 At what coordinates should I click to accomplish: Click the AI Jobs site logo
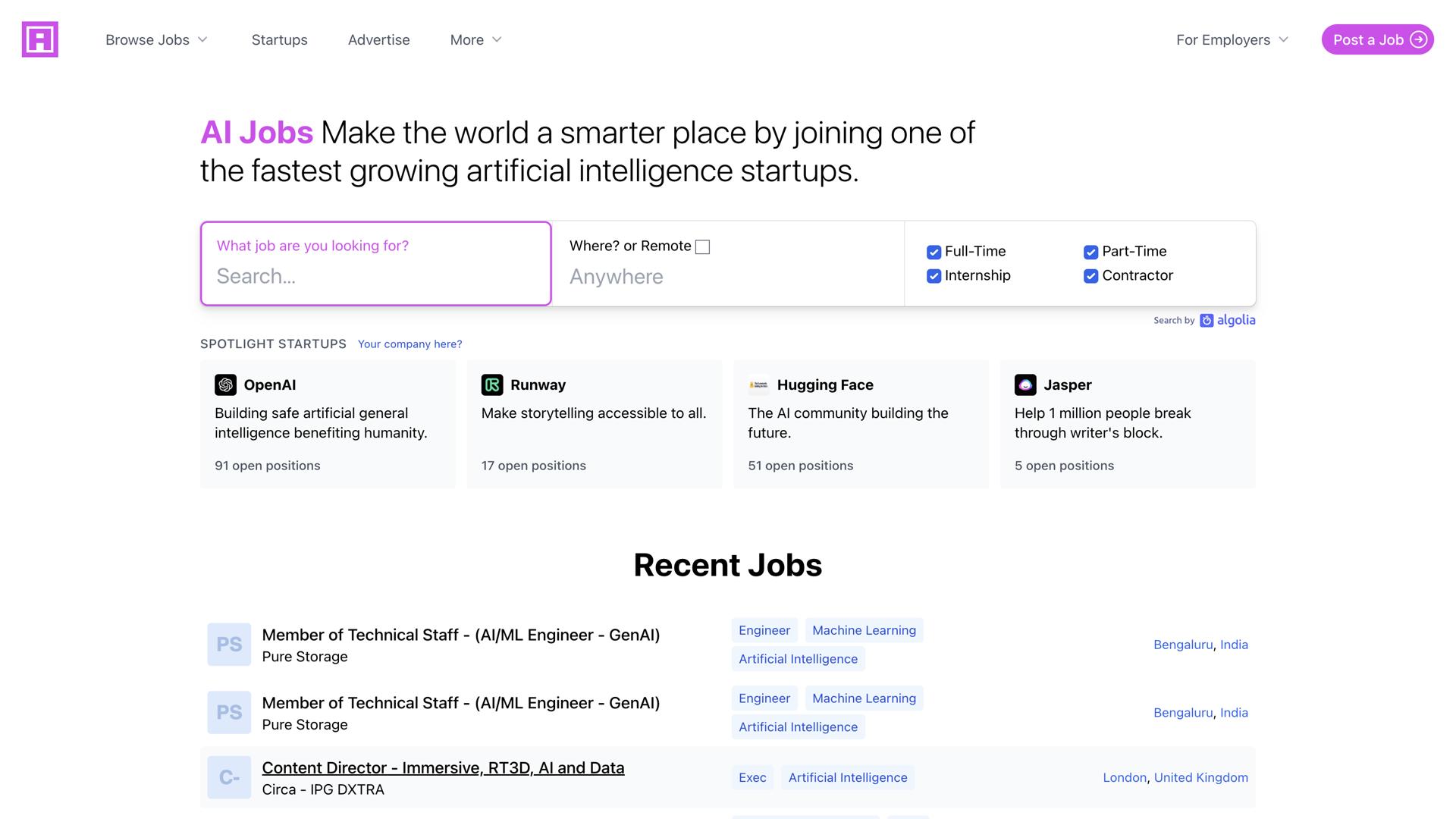click(39, 39)
